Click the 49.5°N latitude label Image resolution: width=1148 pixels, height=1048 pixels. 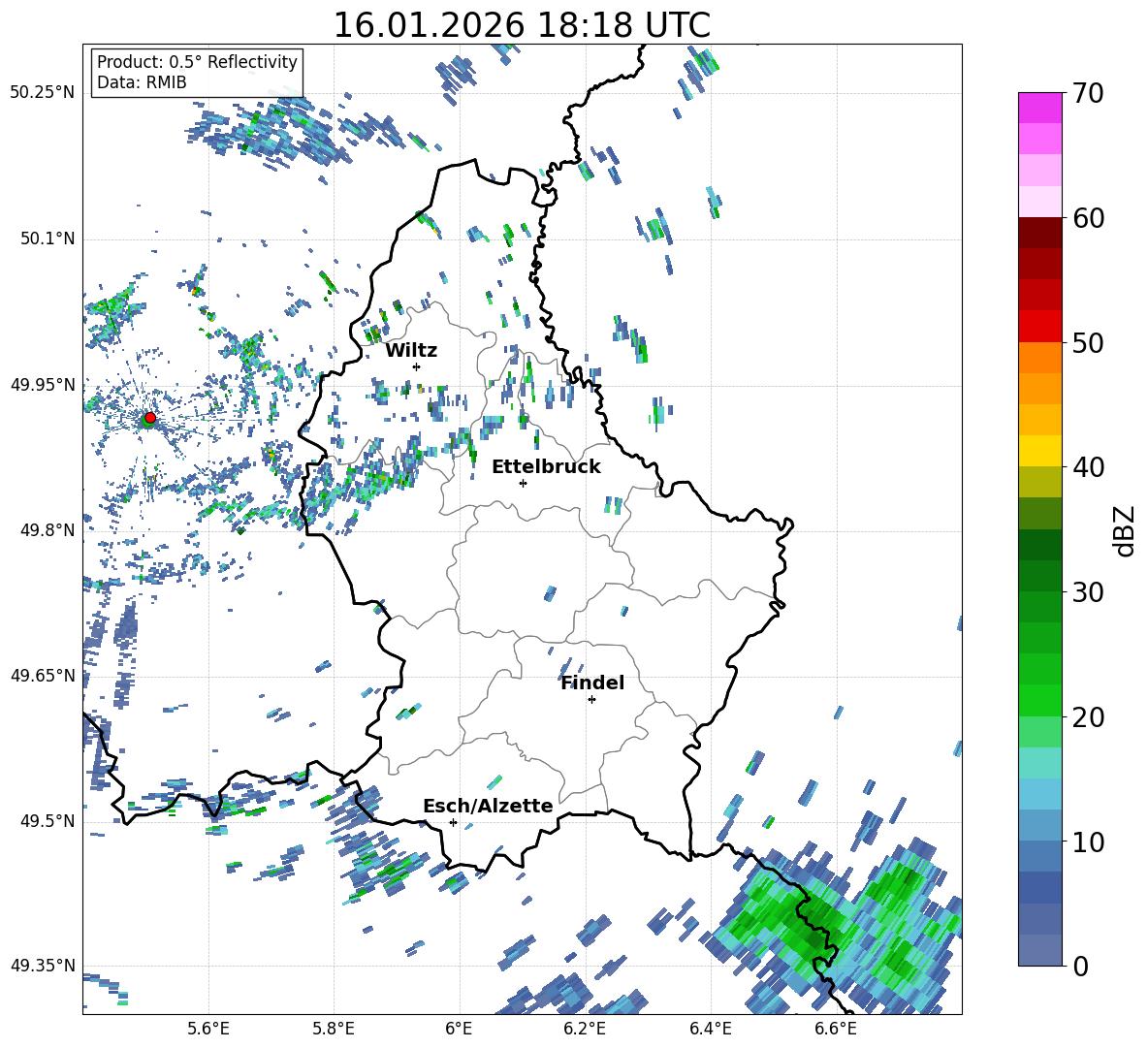tap(48, 820)
